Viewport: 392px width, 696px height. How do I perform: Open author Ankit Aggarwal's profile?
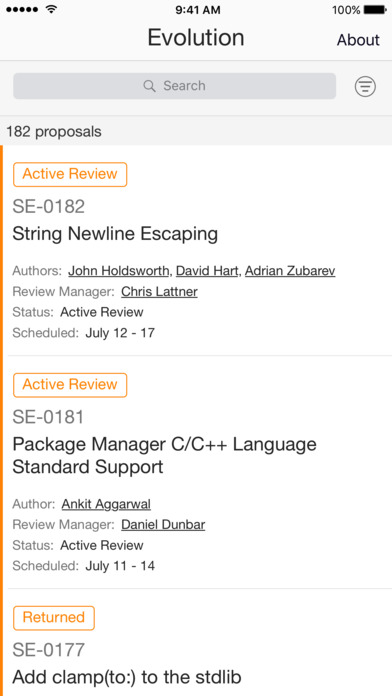(106, 504)
